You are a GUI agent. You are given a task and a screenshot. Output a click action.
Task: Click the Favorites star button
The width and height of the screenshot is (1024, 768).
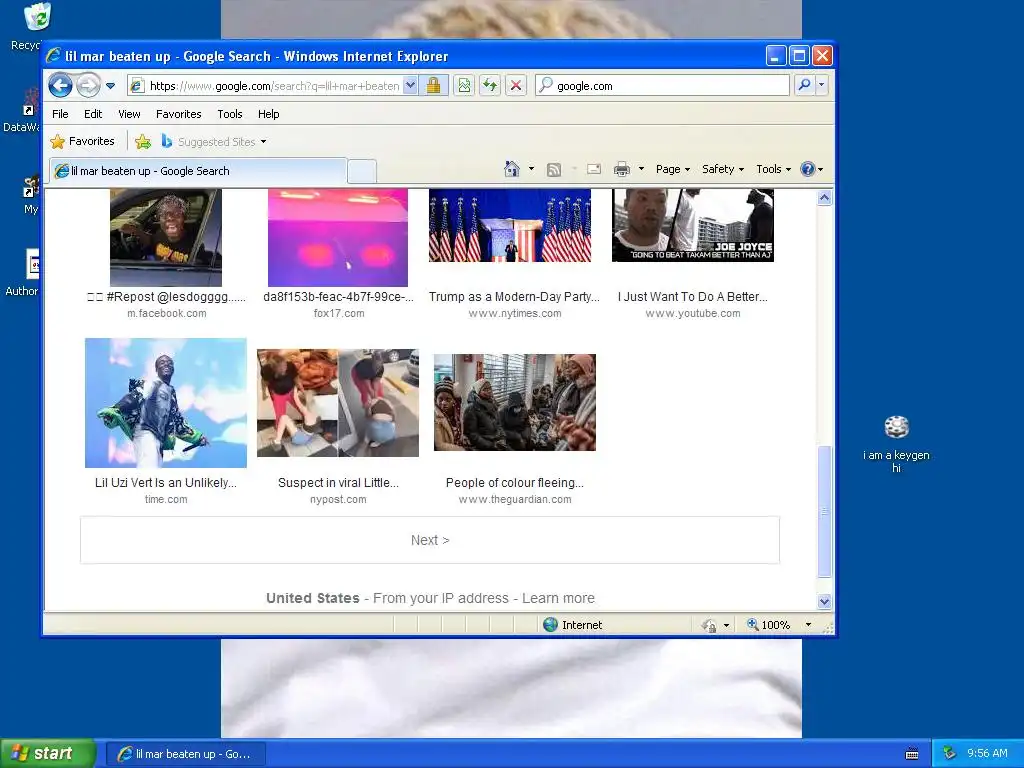(x=83, y=141)
